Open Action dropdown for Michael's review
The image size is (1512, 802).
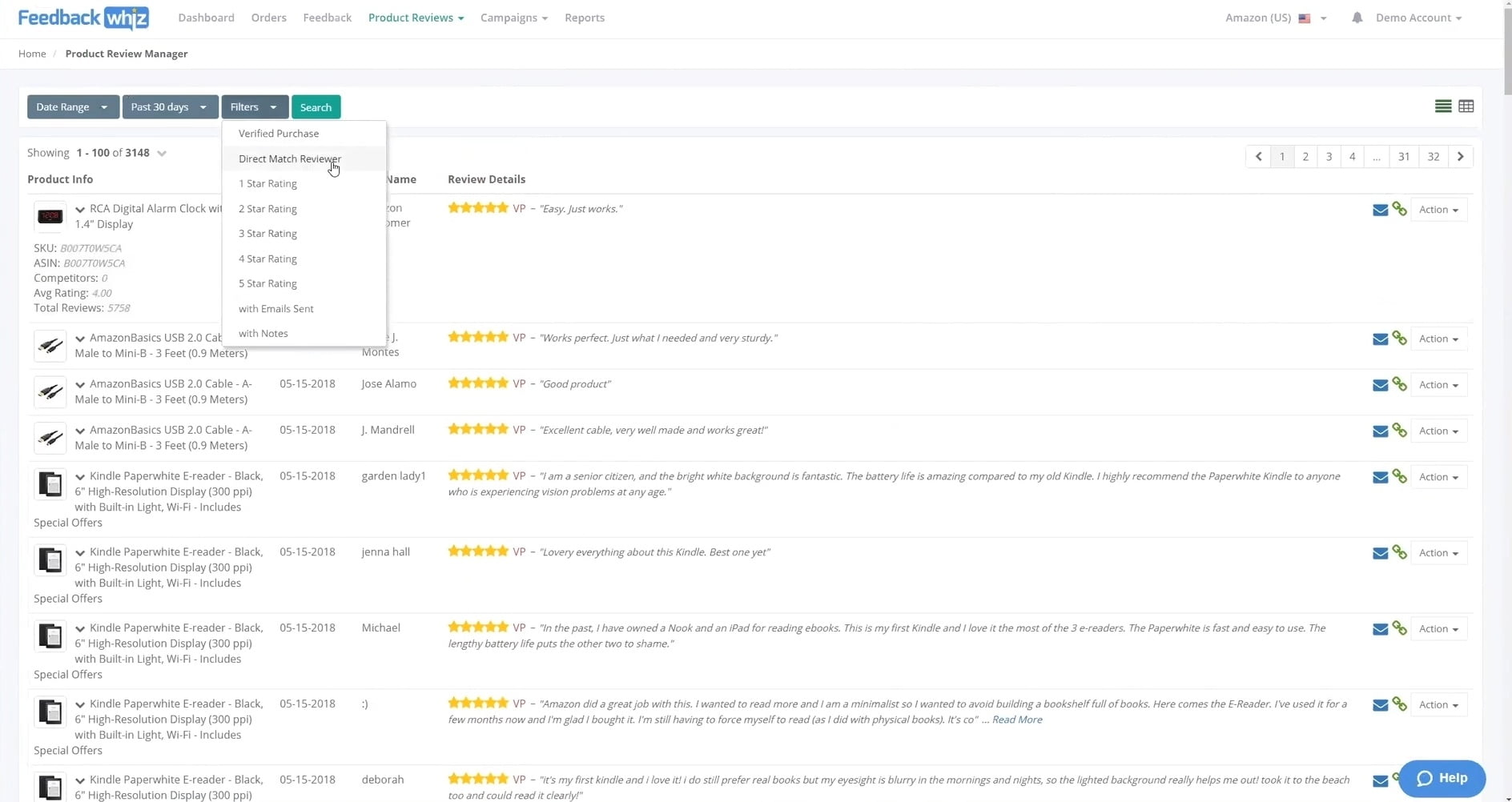click(x=1438, y=629)
